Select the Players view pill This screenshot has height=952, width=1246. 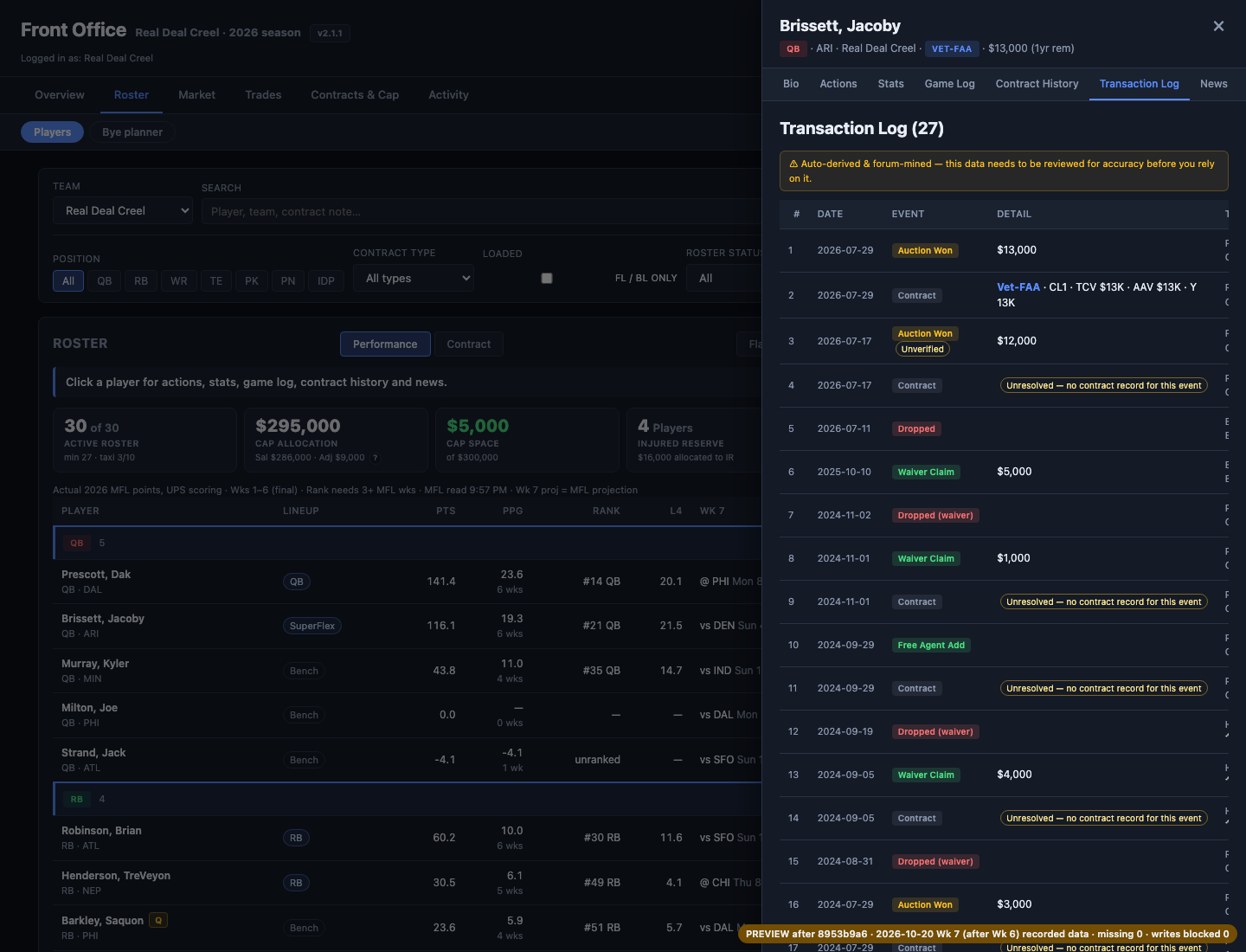tap(52, 132)
